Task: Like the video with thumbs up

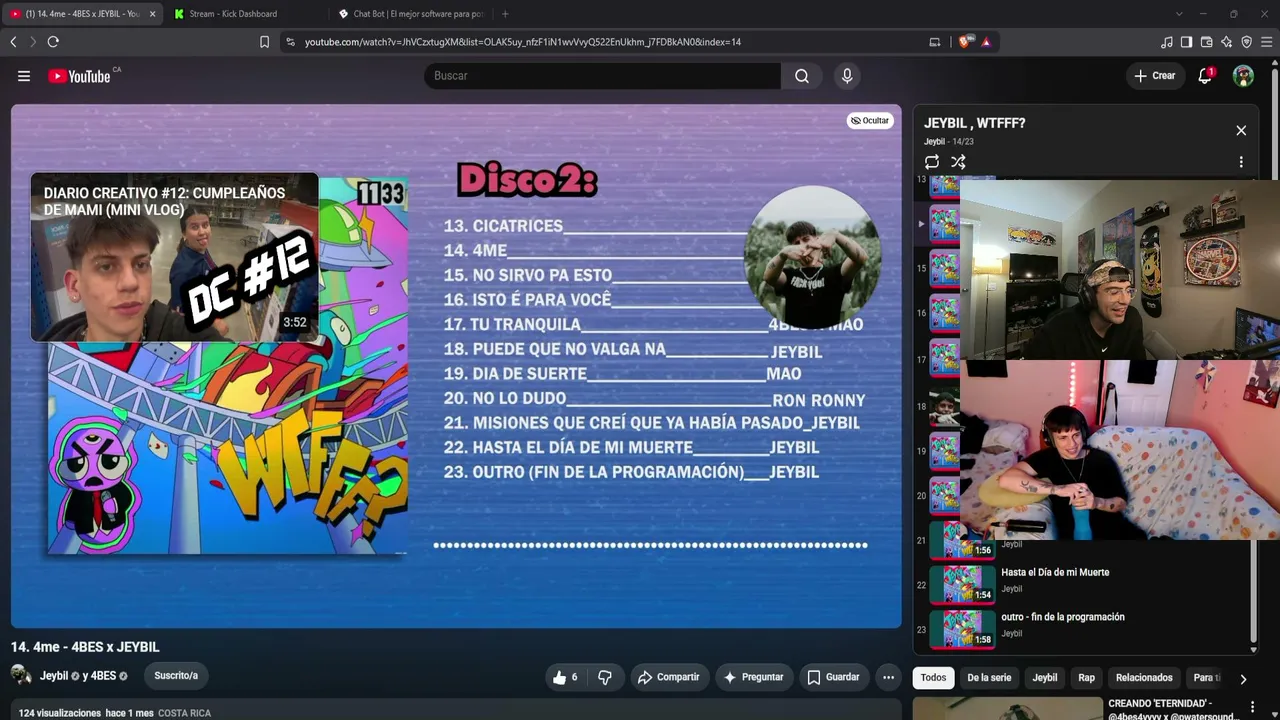Action: click(565, 677)
